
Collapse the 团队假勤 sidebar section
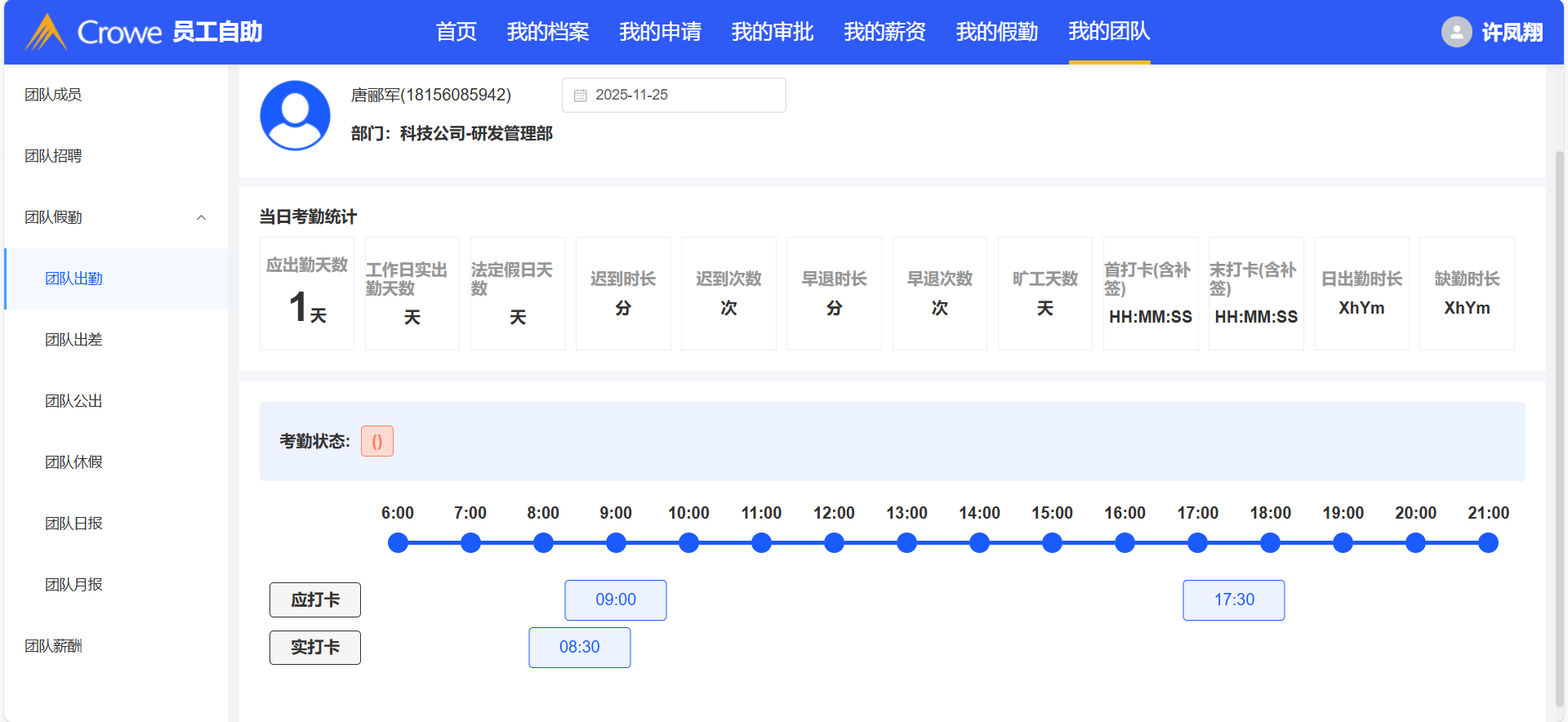[201, 217]
